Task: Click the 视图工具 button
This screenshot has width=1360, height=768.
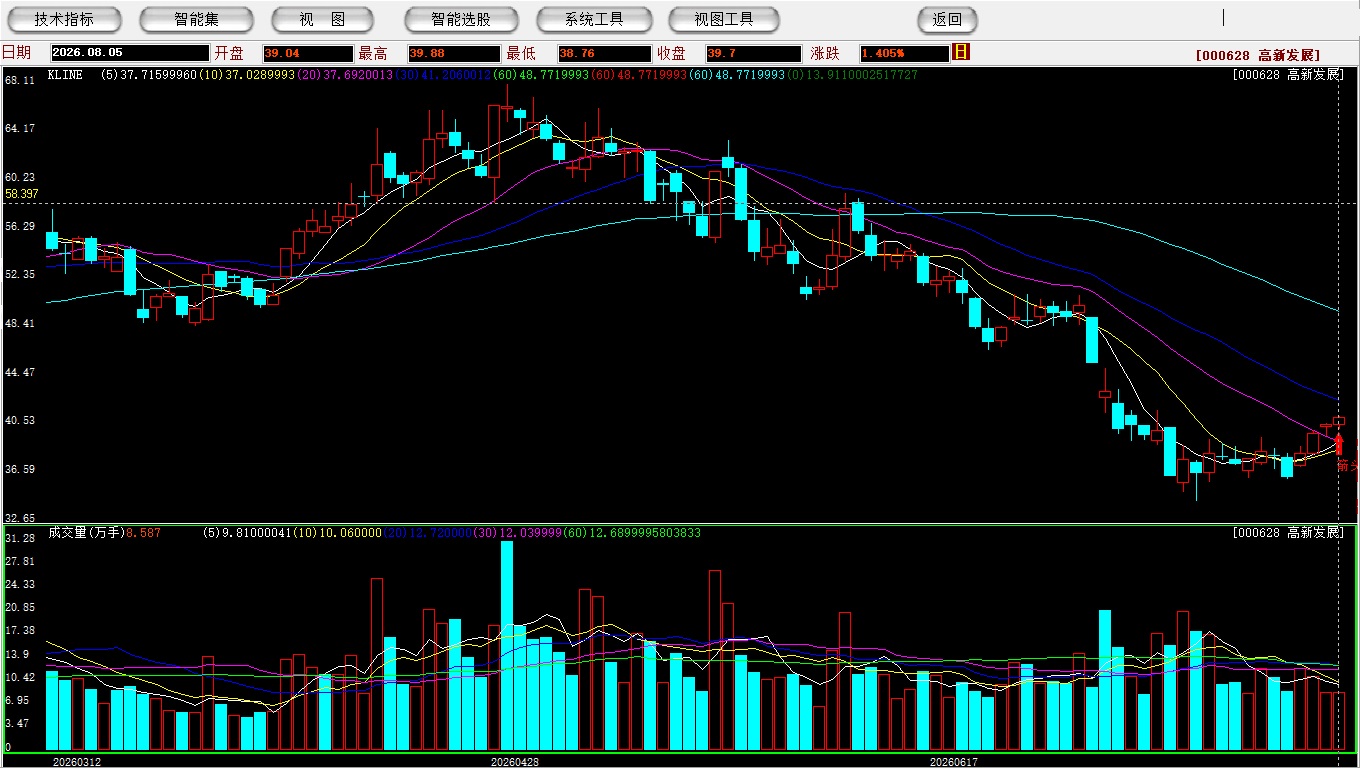Action: [x=724, y=19]
